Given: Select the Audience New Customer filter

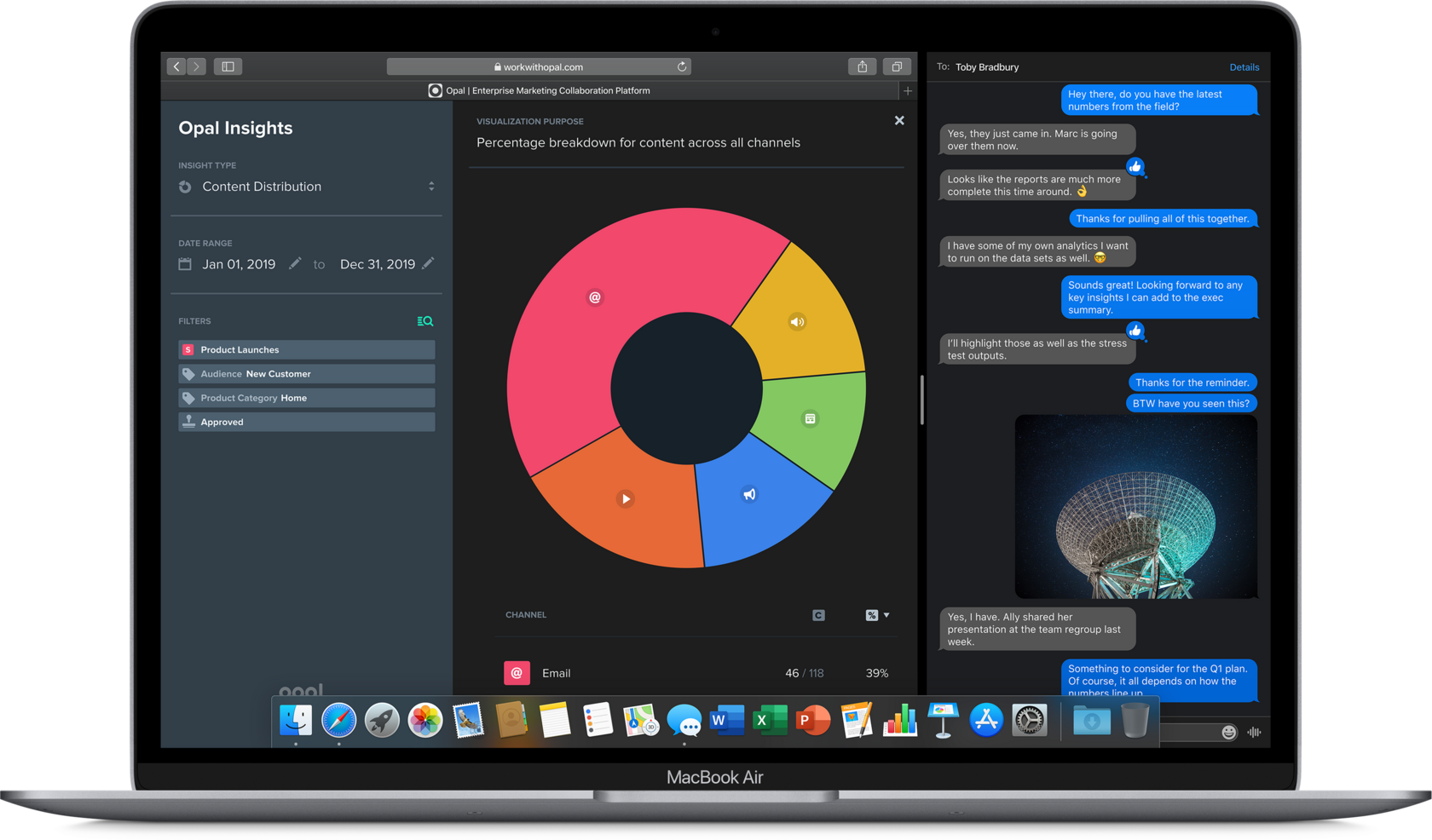Looking at the screenshot, I should [x=307, y=374].
